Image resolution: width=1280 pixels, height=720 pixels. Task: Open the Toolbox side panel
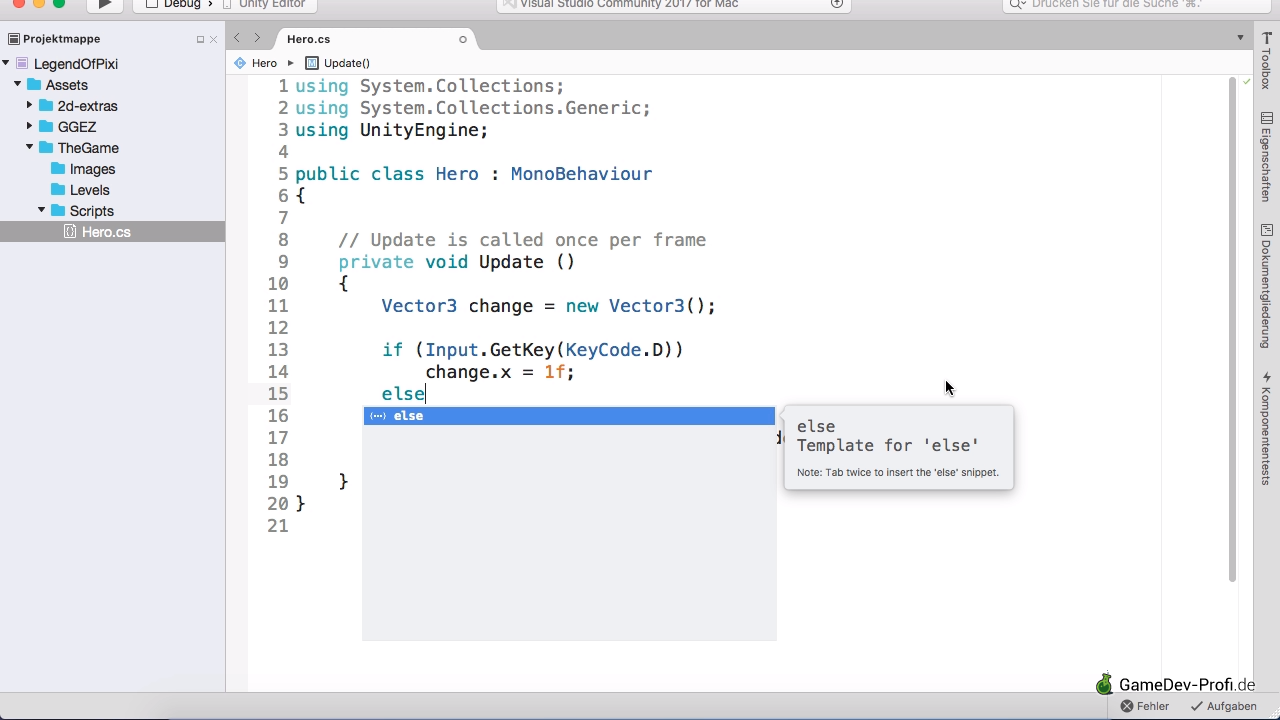[x=1266, y=60]
